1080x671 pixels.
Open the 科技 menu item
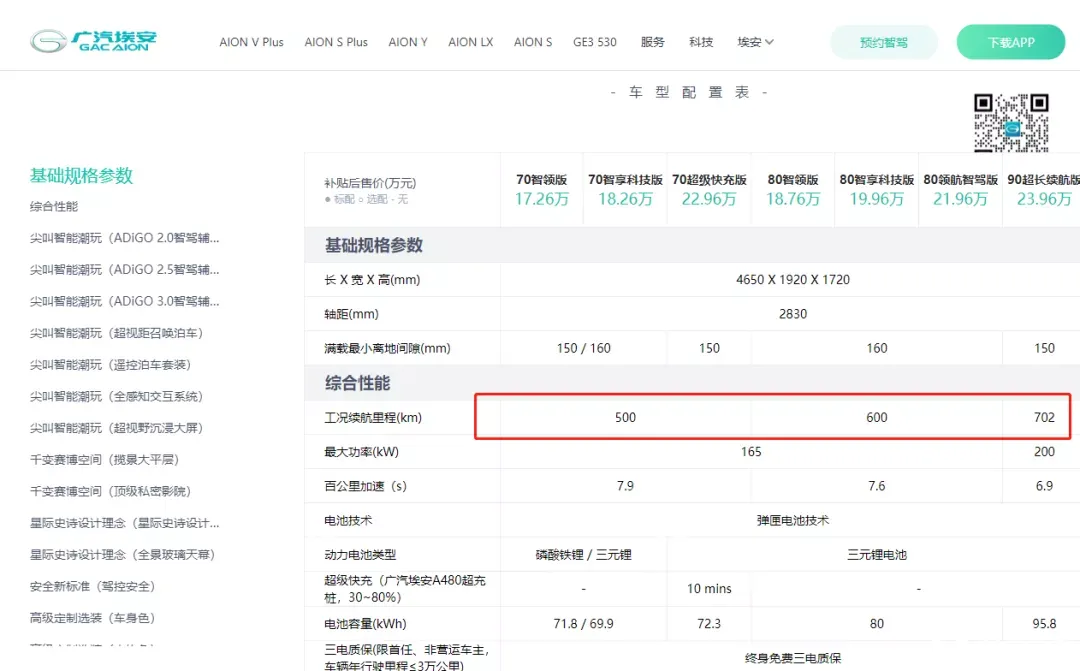701,42
